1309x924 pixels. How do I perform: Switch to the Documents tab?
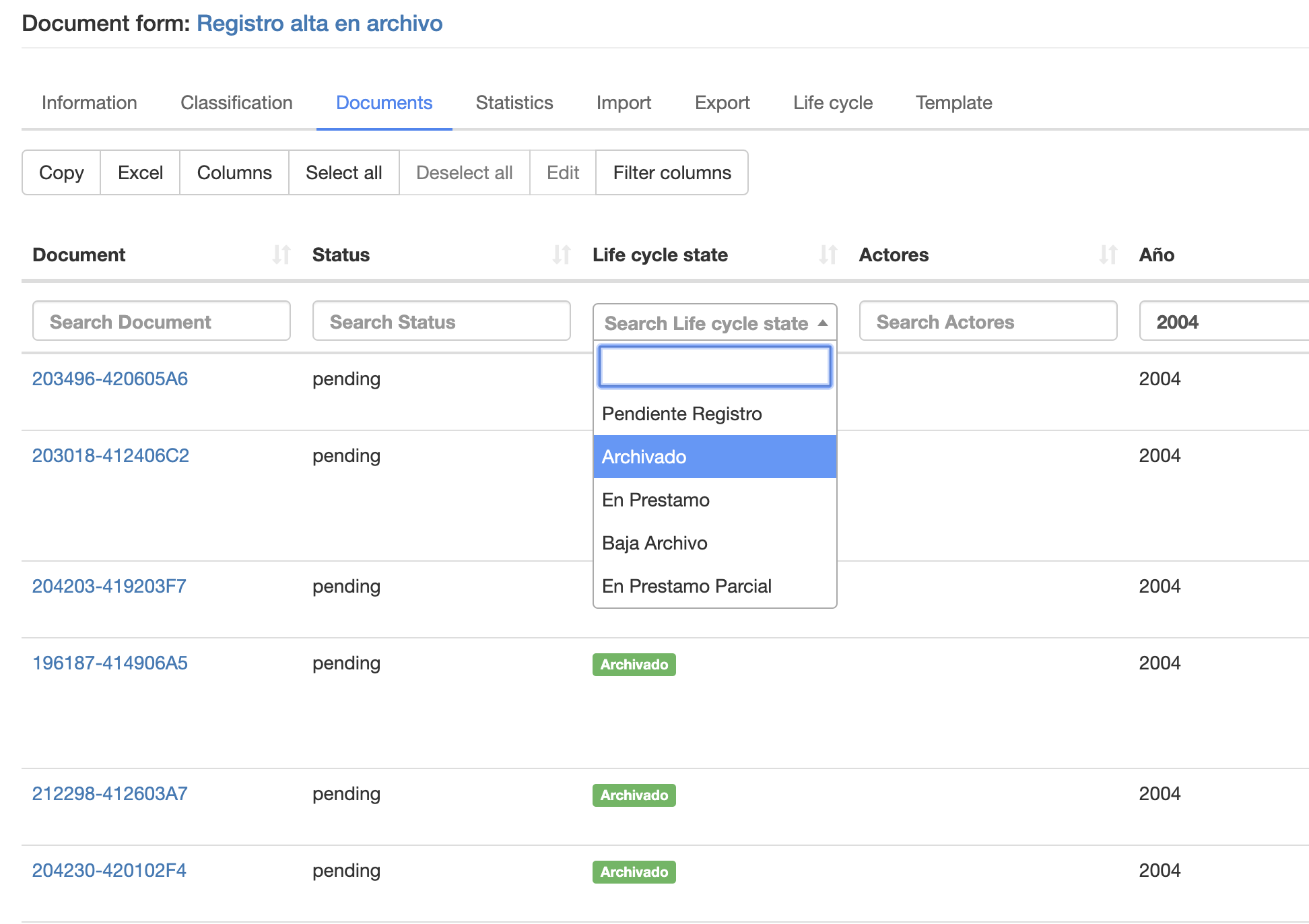384,102
